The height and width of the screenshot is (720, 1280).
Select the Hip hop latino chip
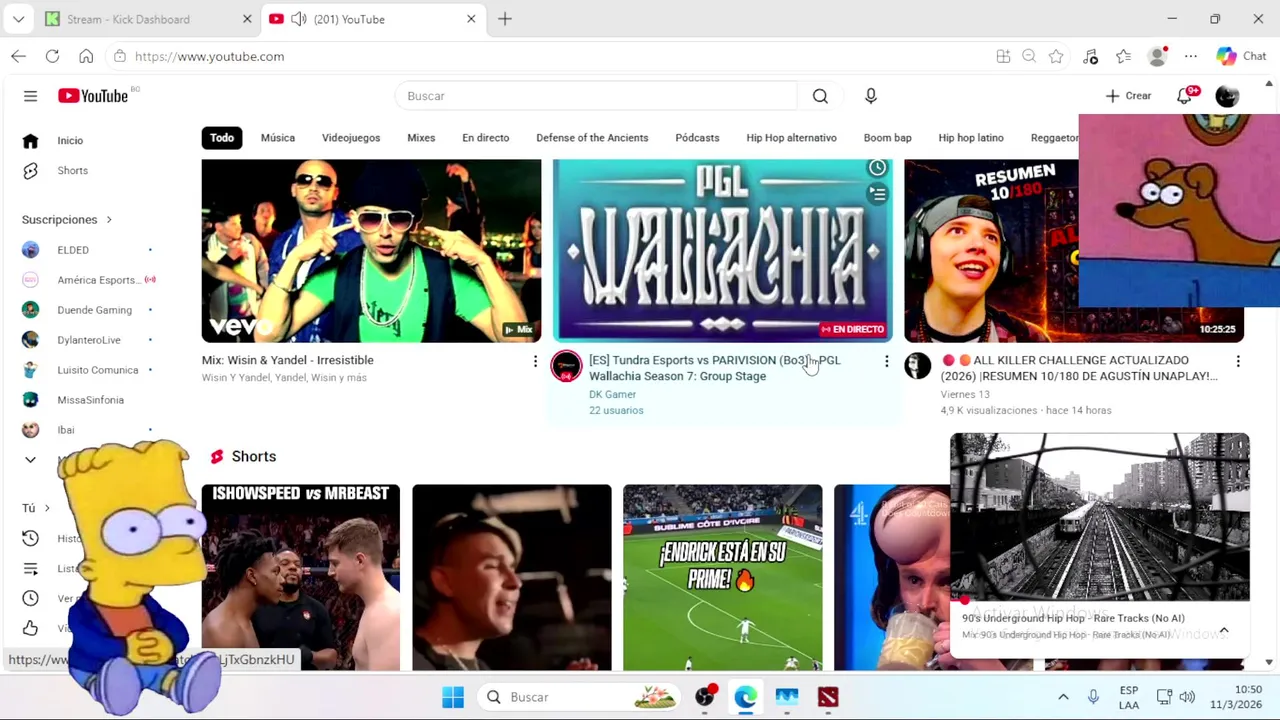970,138
